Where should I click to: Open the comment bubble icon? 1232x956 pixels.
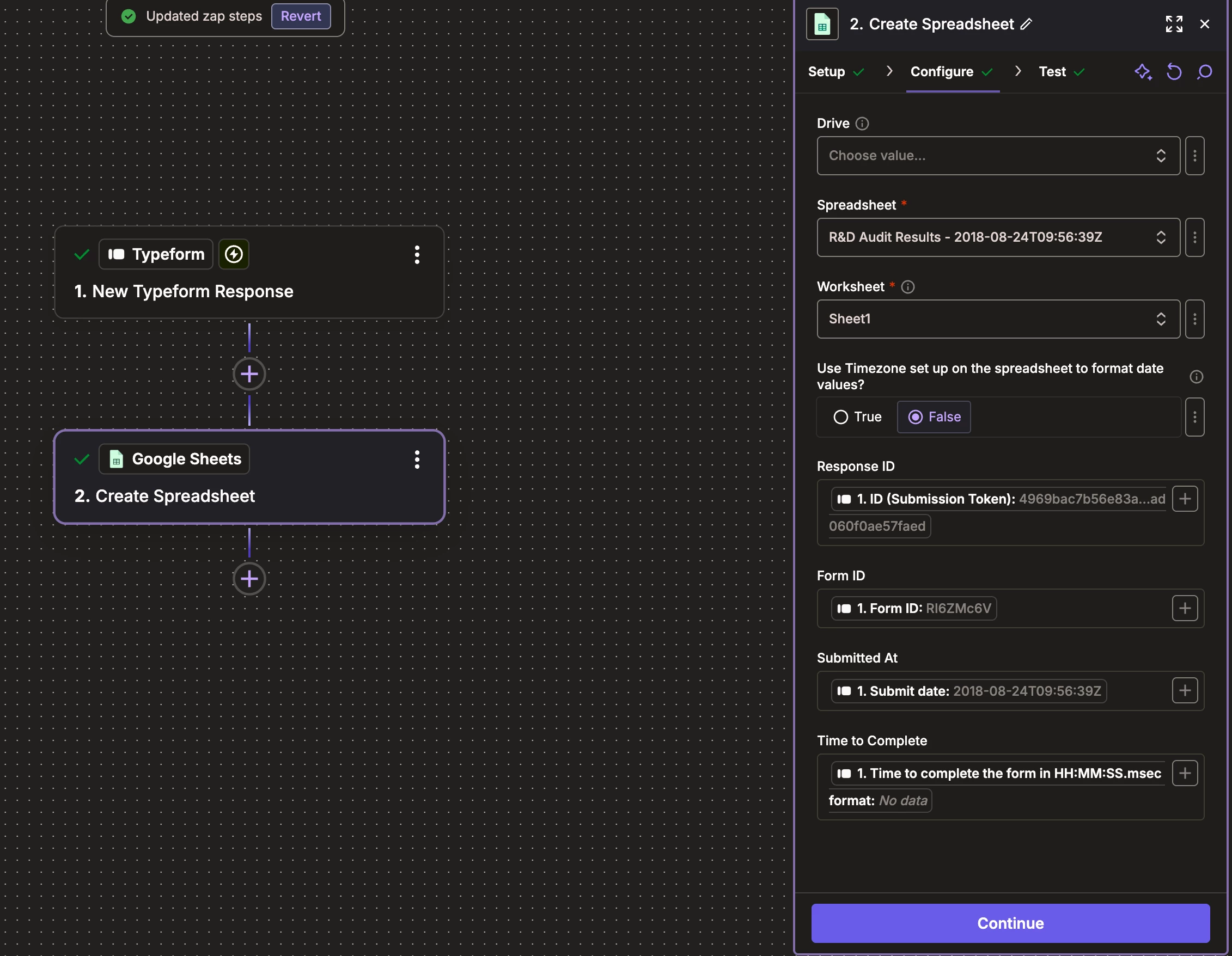click(1204, 72)
